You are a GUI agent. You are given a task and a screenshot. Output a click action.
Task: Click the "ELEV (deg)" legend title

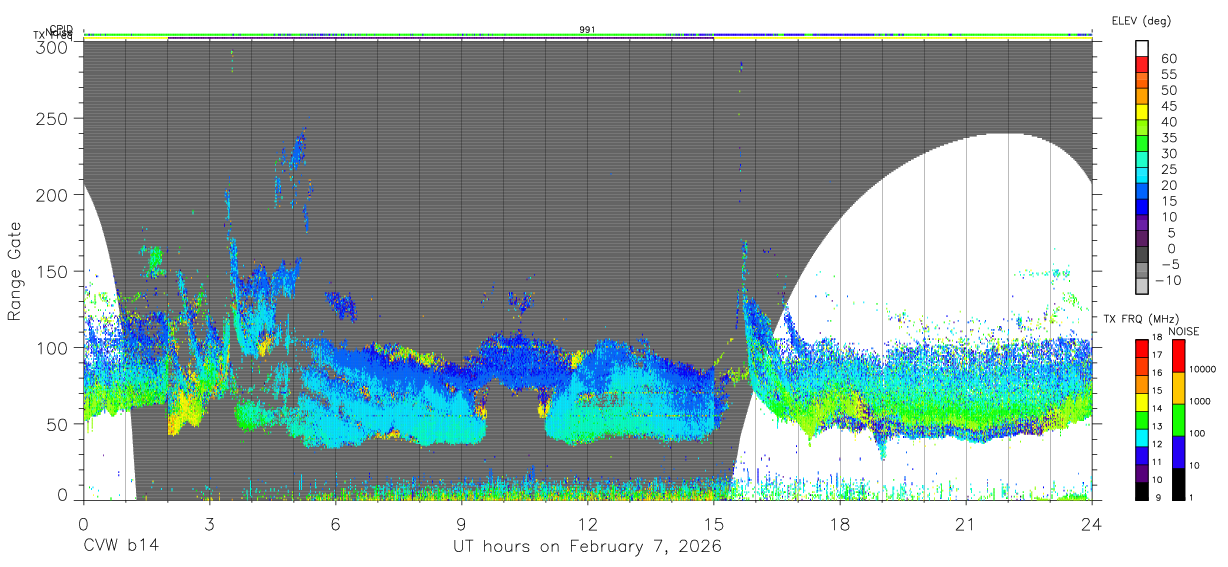pyautogui.click(x=1141, y=20)
